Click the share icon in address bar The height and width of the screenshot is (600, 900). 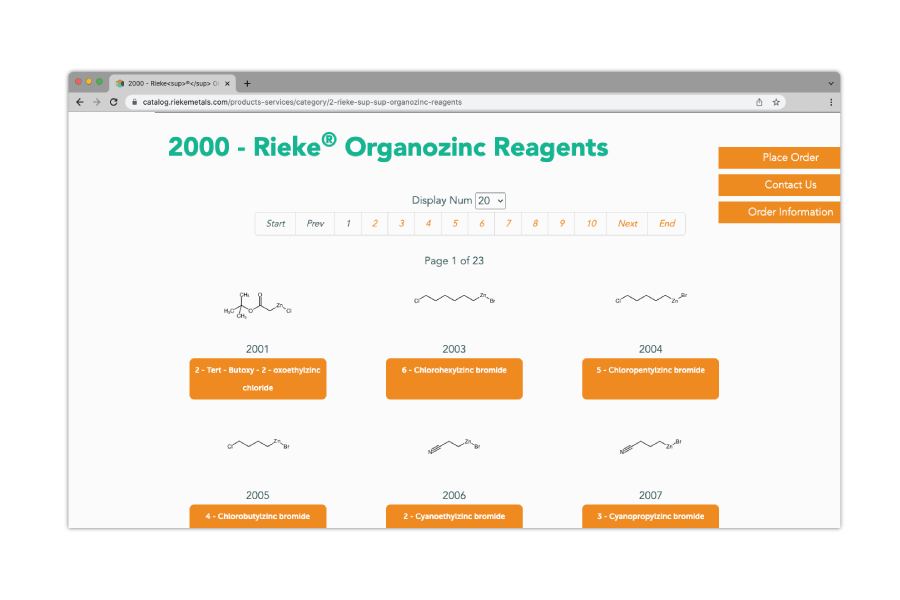coord(759,102)
